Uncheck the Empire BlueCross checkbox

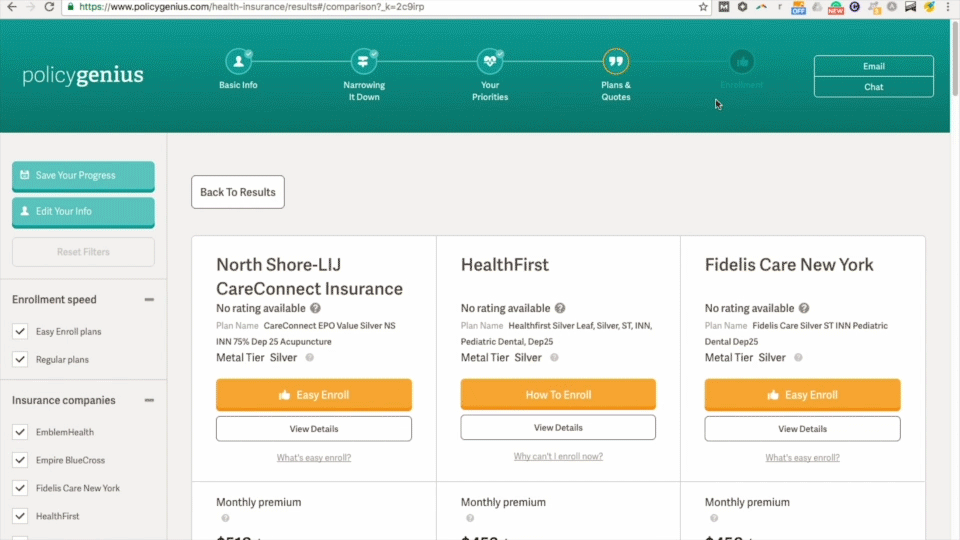click(20, 460)
